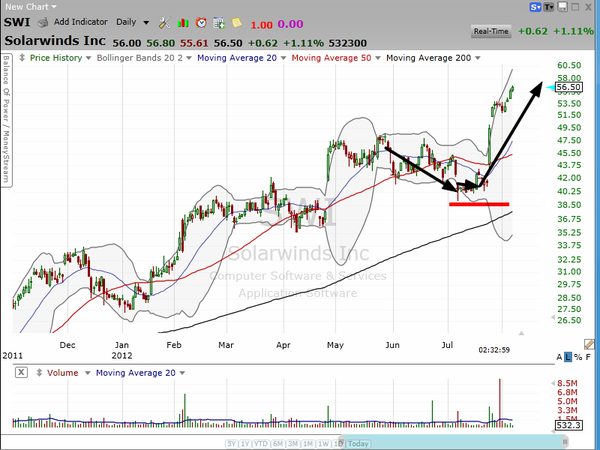This screenshot has height=450, width=600.
Task: Open the T time frame link menu
Action: (549, 7)
